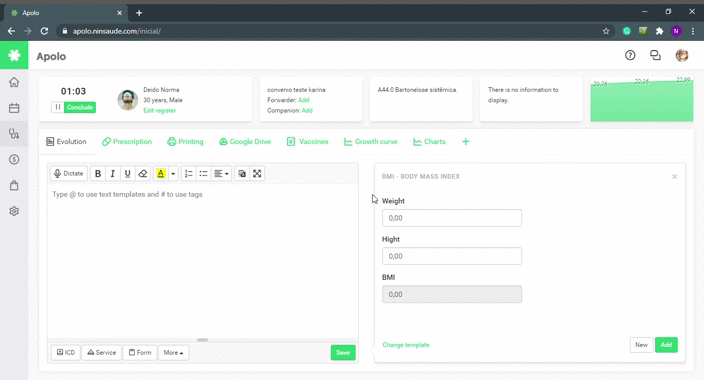Click inside the evolution text editor area

pyautogui.click(x=202, y=261)
